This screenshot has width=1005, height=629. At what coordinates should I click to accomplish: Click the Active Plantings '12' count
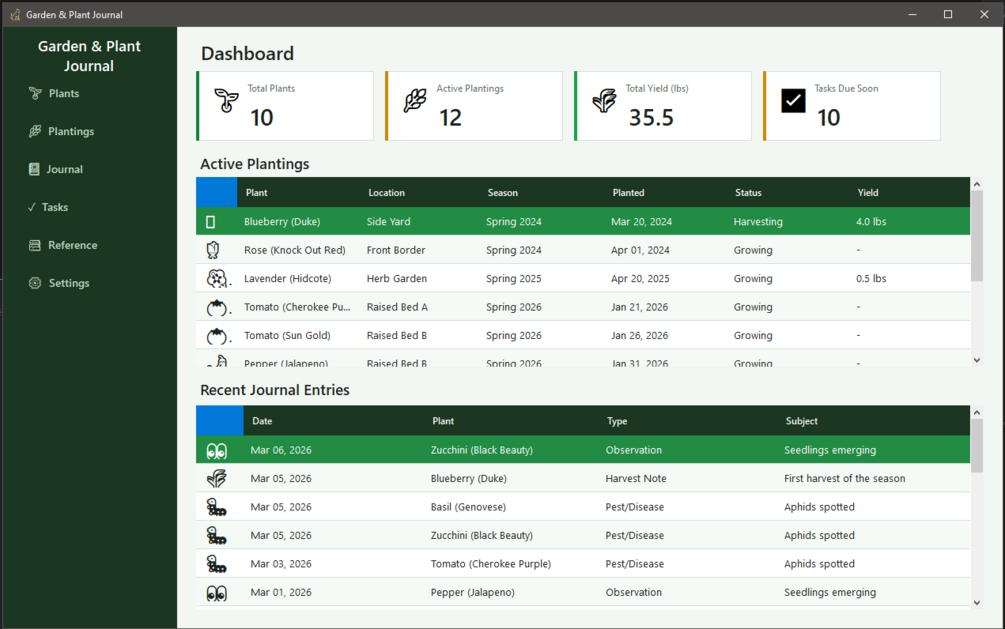tap(451, 117)
